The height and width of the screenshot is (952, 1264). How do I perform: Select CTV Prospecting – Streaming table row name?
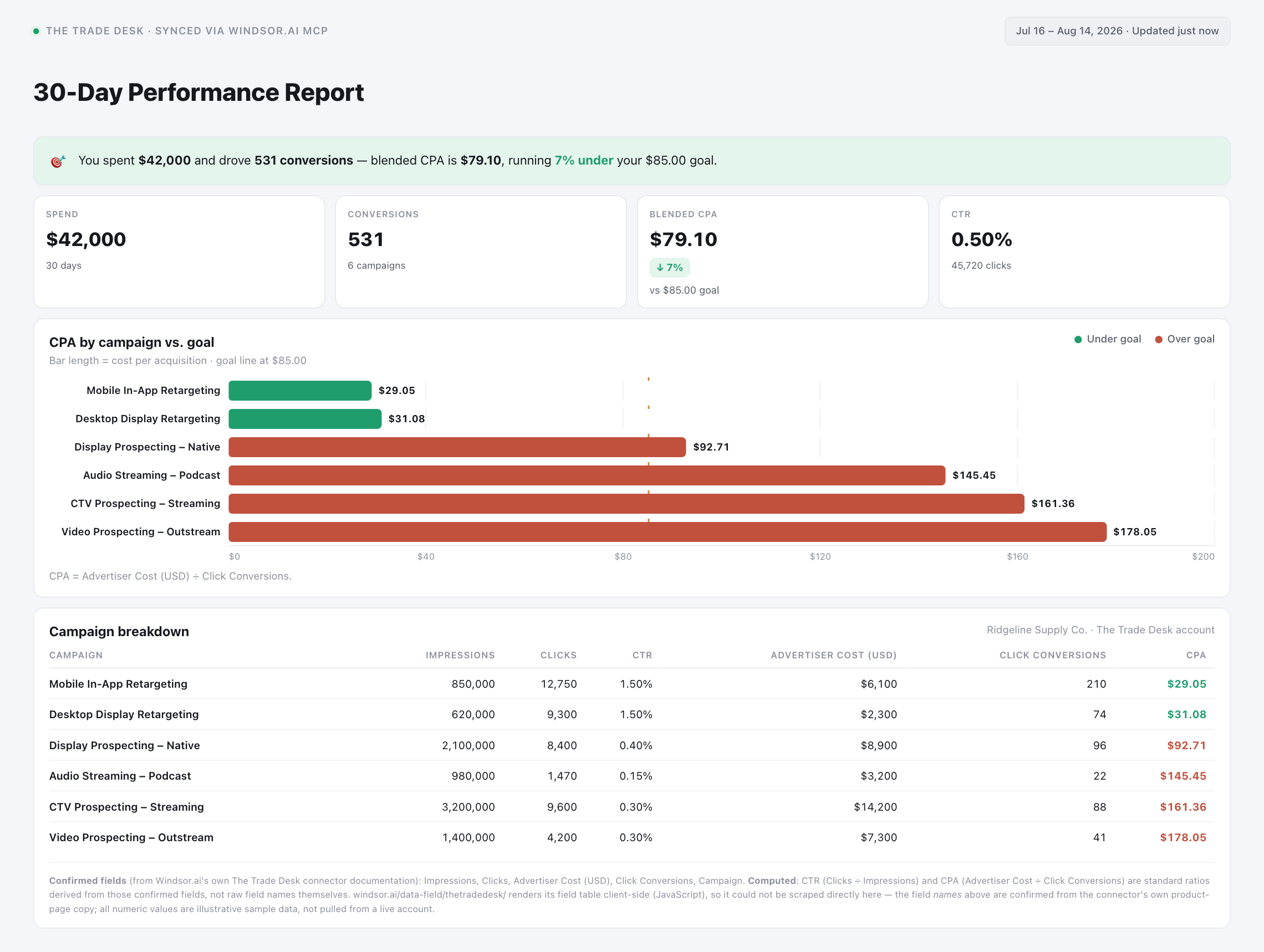tap(126, 806)
